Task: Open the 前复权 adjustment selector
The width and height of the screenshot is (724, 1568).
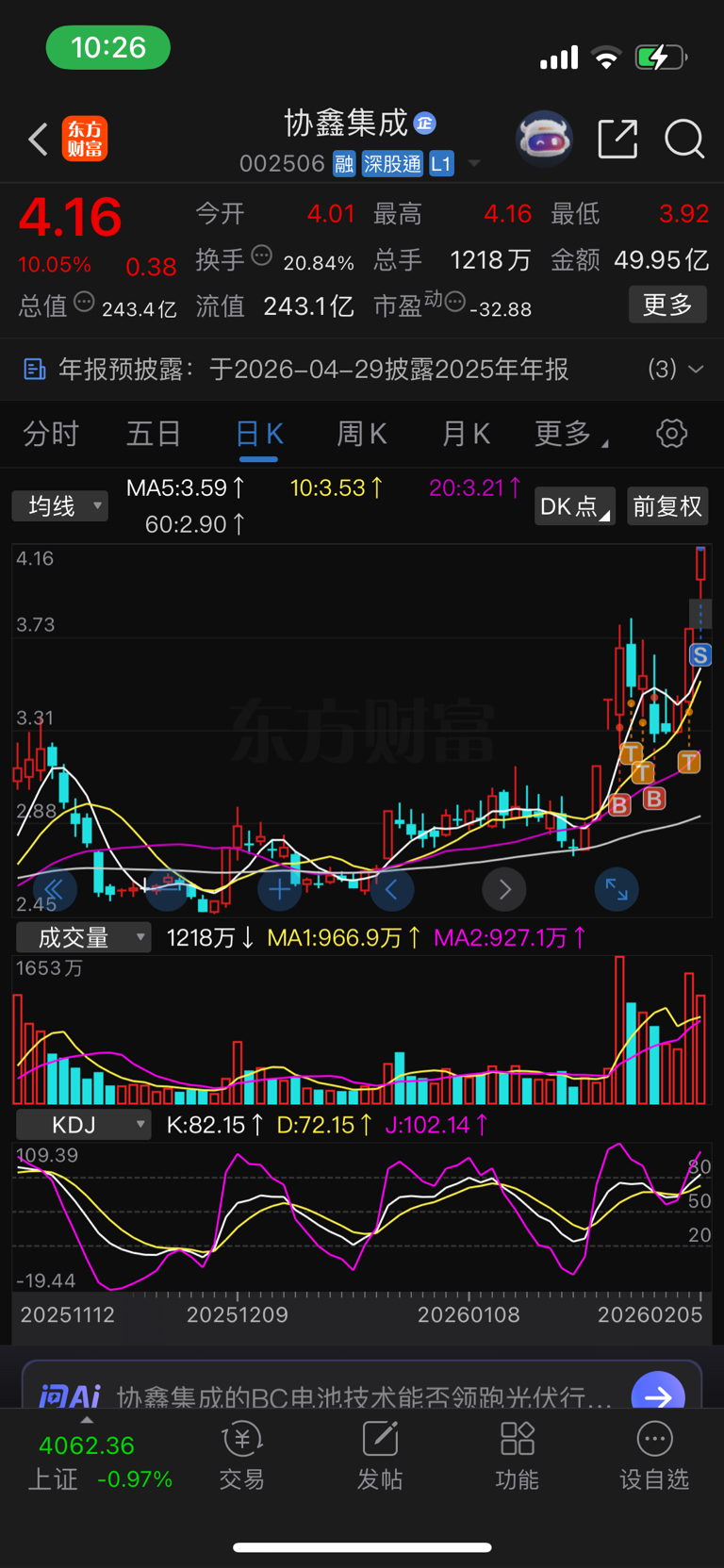Action: tap(667, 506)
